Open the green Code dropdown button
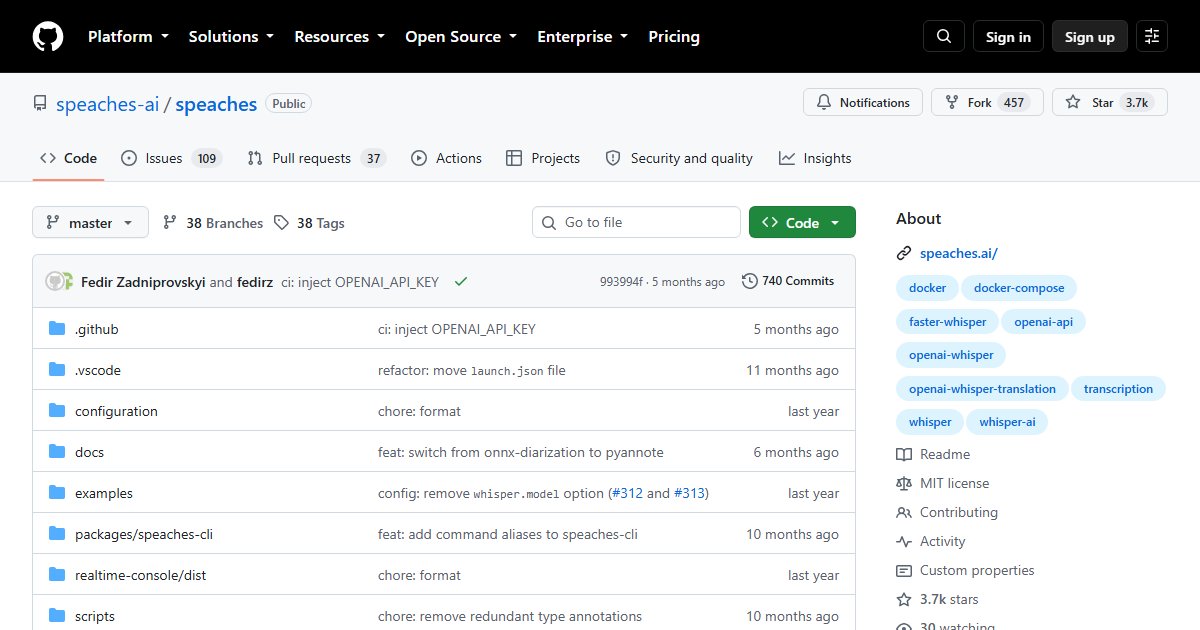 pos(802,223)
